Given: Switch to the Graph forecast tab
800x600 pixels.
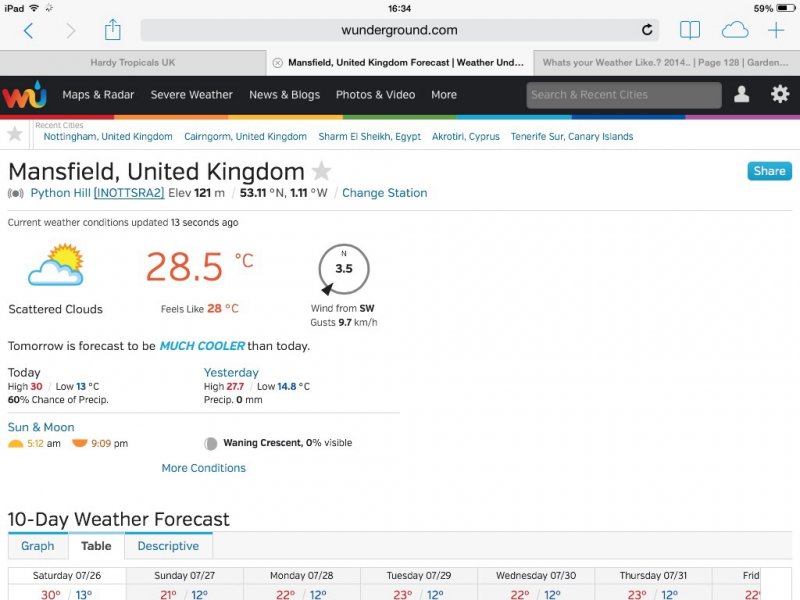Looking at the screenshot, I should (38, 546).
